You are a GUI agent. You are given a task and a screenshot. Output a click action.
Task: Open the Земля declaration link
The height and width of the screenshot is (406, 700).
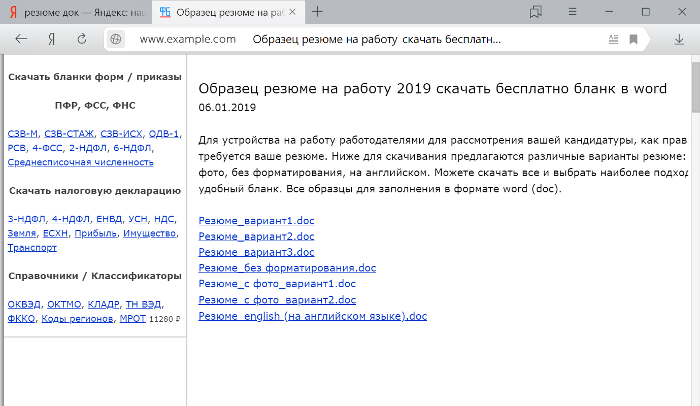point(21,234)
